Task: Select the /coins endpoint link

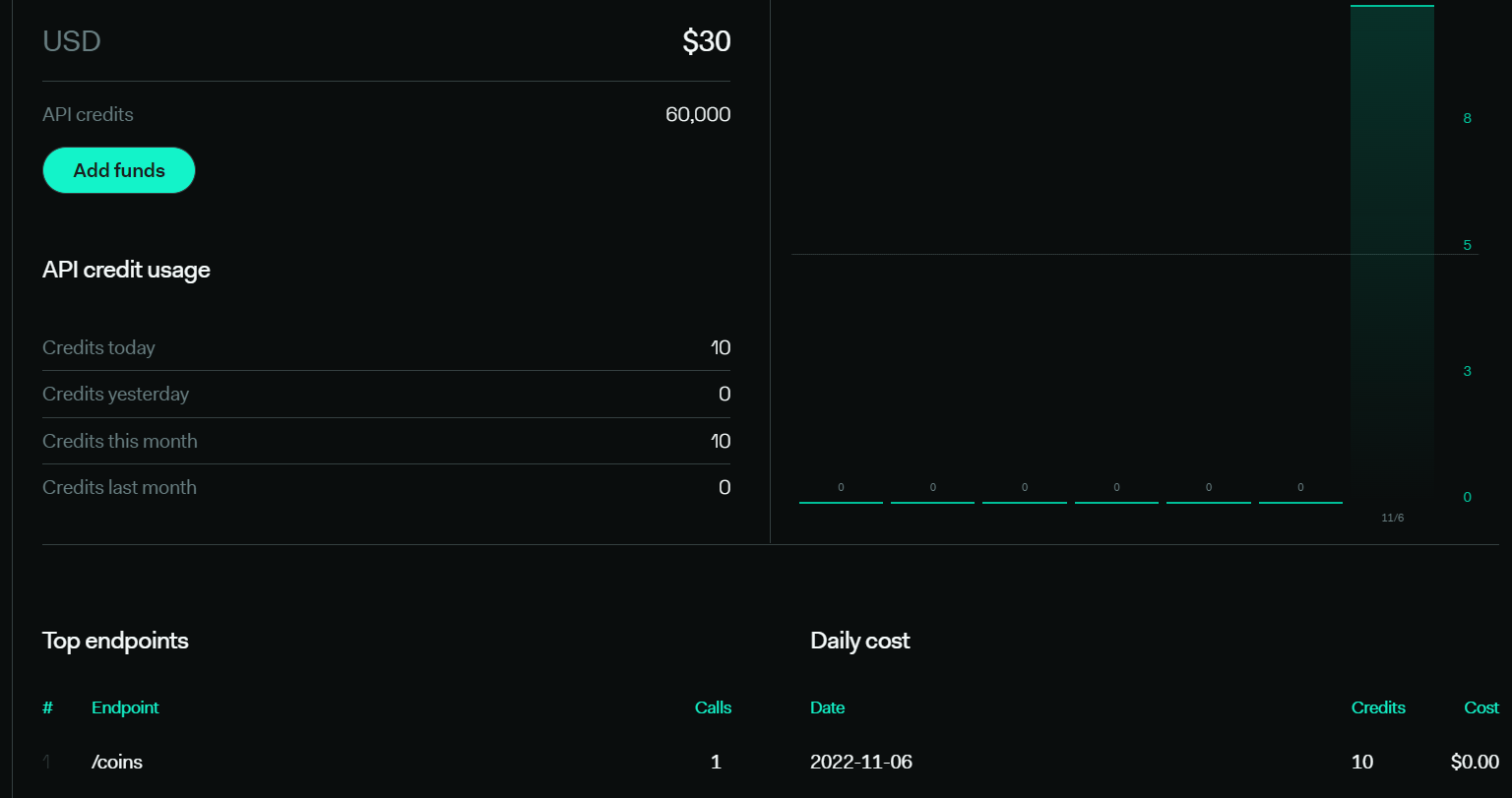Action: pyautogui.click(x=116, y=761)
